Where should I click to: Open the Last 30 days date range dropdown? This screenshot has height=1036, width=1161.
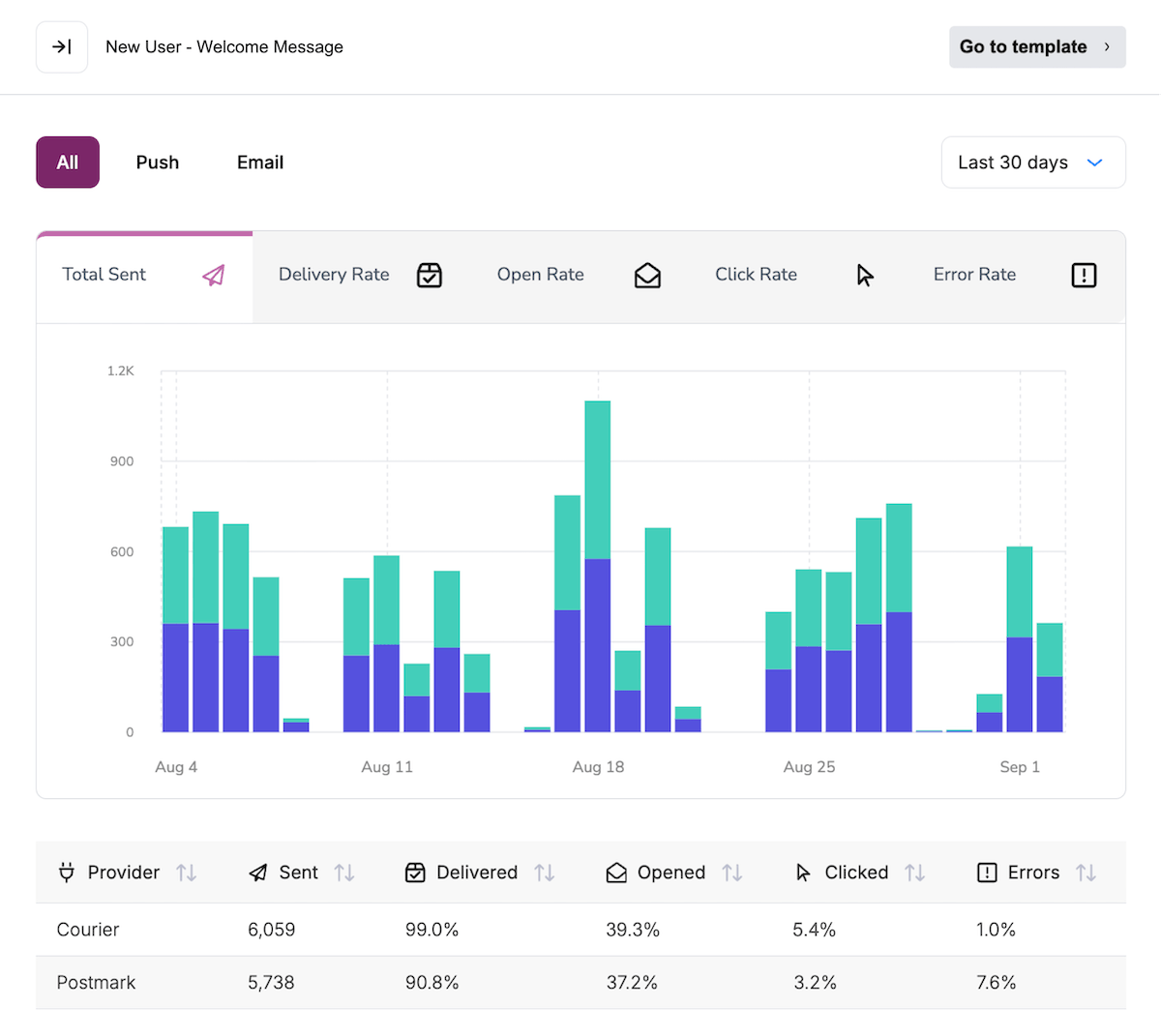pyautogui.click(x=1032, y=162)
